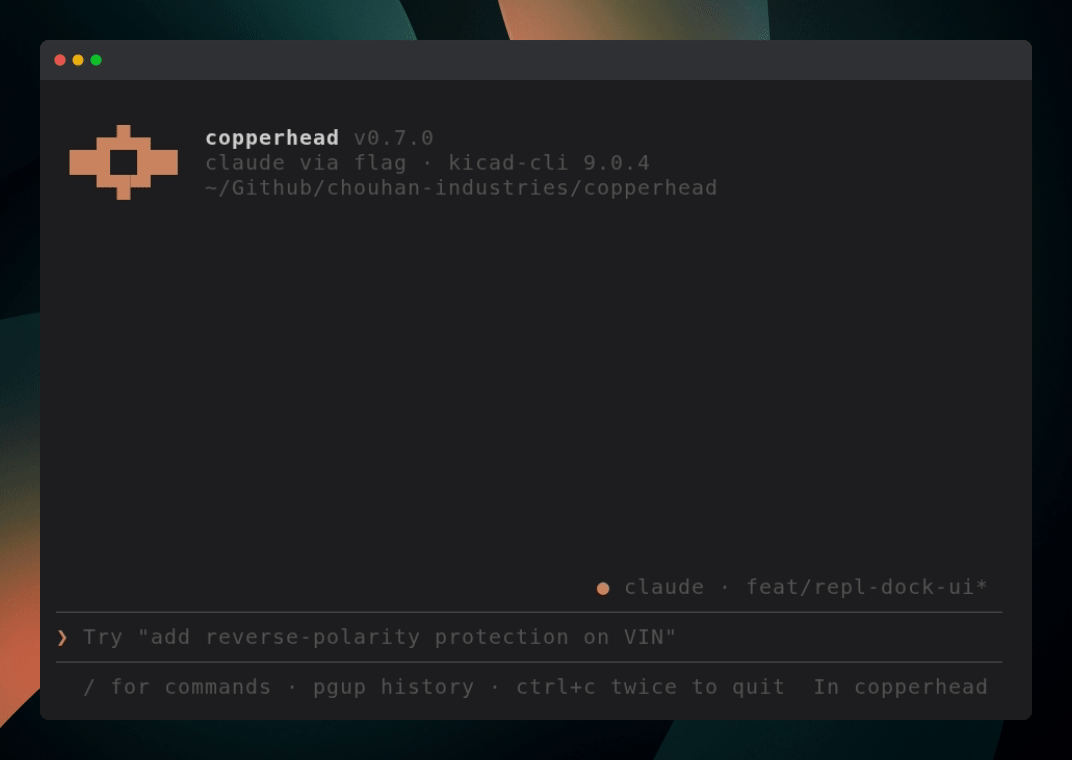This screenshot has width=1072, height=760.
Task: Click the prompt chevron icon
Action: [62, 638]
